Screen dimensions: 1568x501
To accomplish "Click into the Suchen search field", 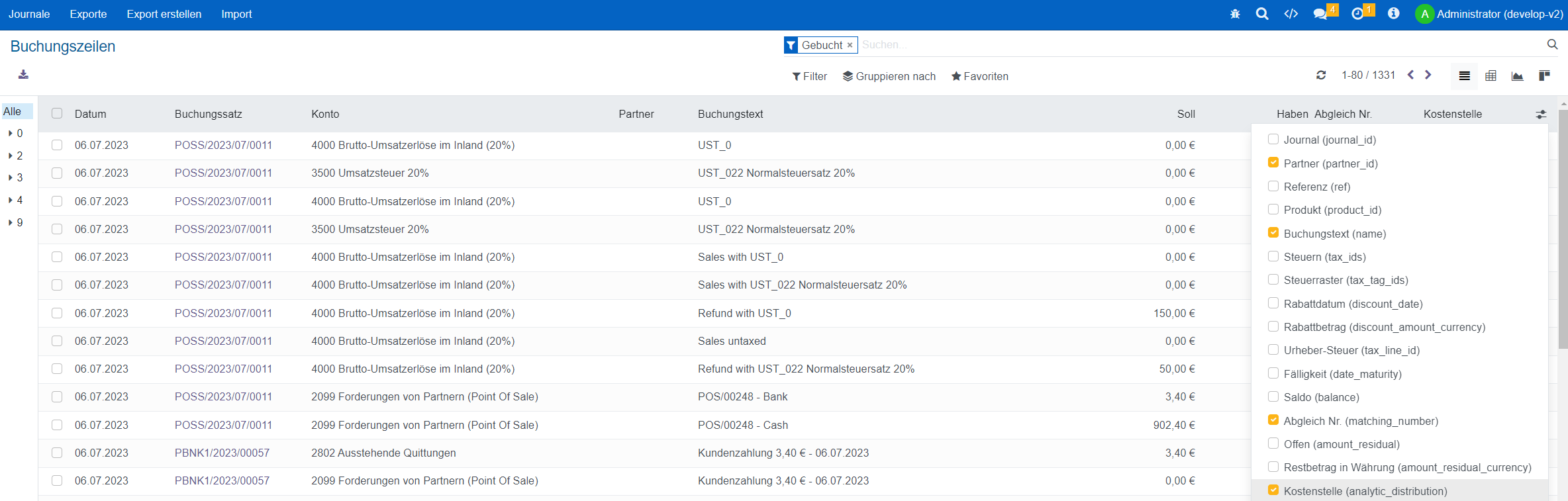I will (1192, 45).
